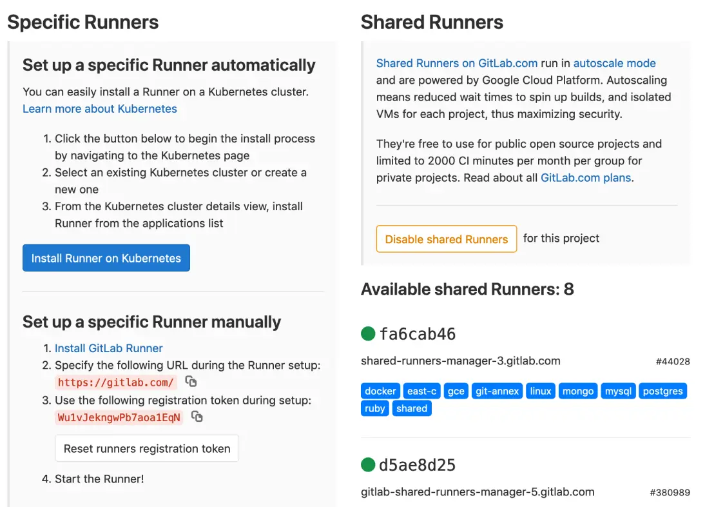Click the https://gitlab.com/ URL code text
The image size is (712, 507).
pyautogui.click(x=116, y=383)
